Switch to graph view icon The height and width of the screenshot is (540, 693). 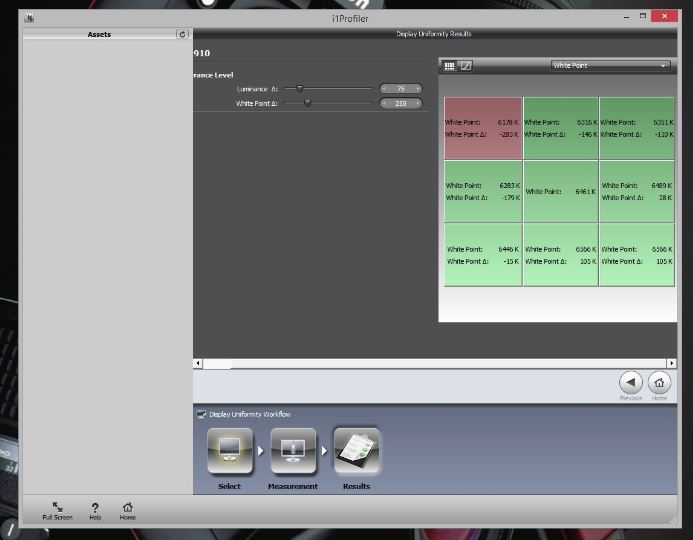point(466,66)
